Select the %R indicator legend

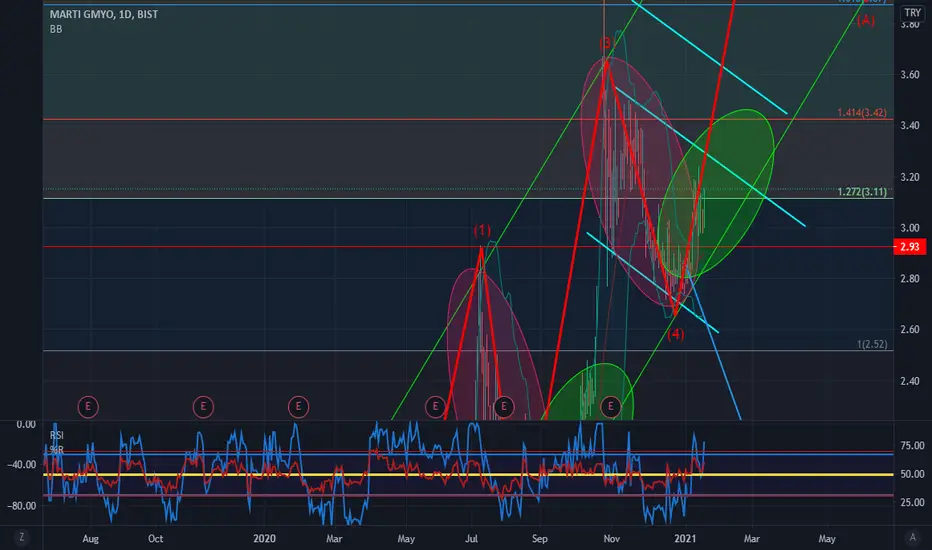pos(56,450)
